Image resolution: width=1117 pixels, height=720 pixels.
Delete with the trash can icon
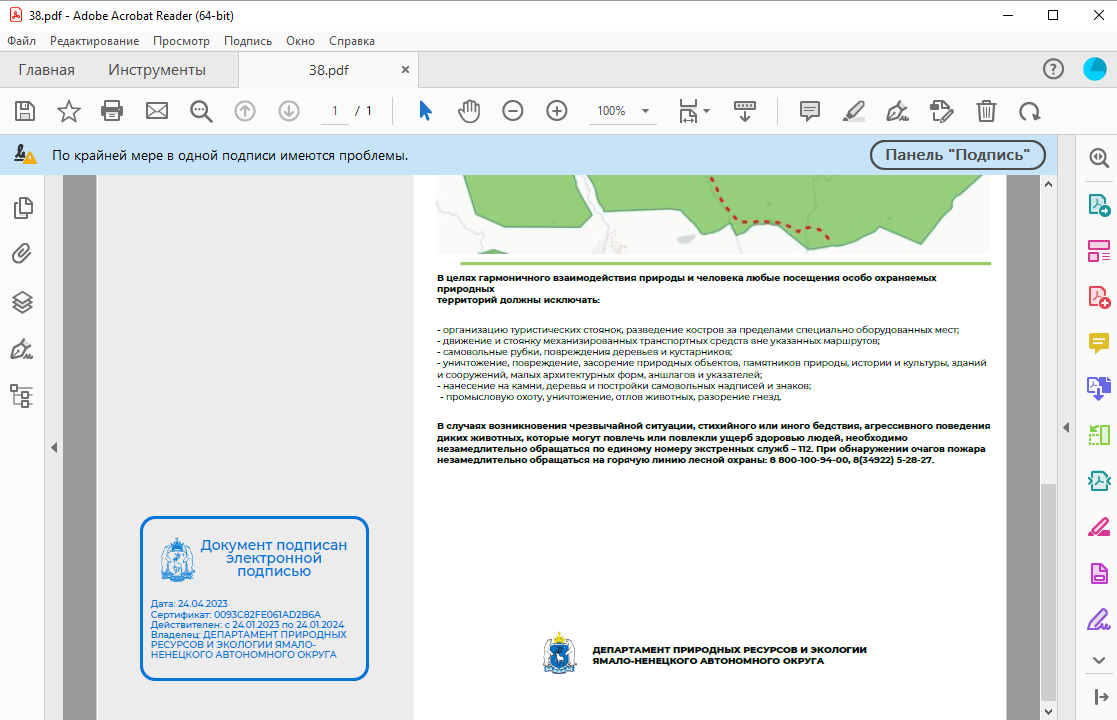point(986,111)
